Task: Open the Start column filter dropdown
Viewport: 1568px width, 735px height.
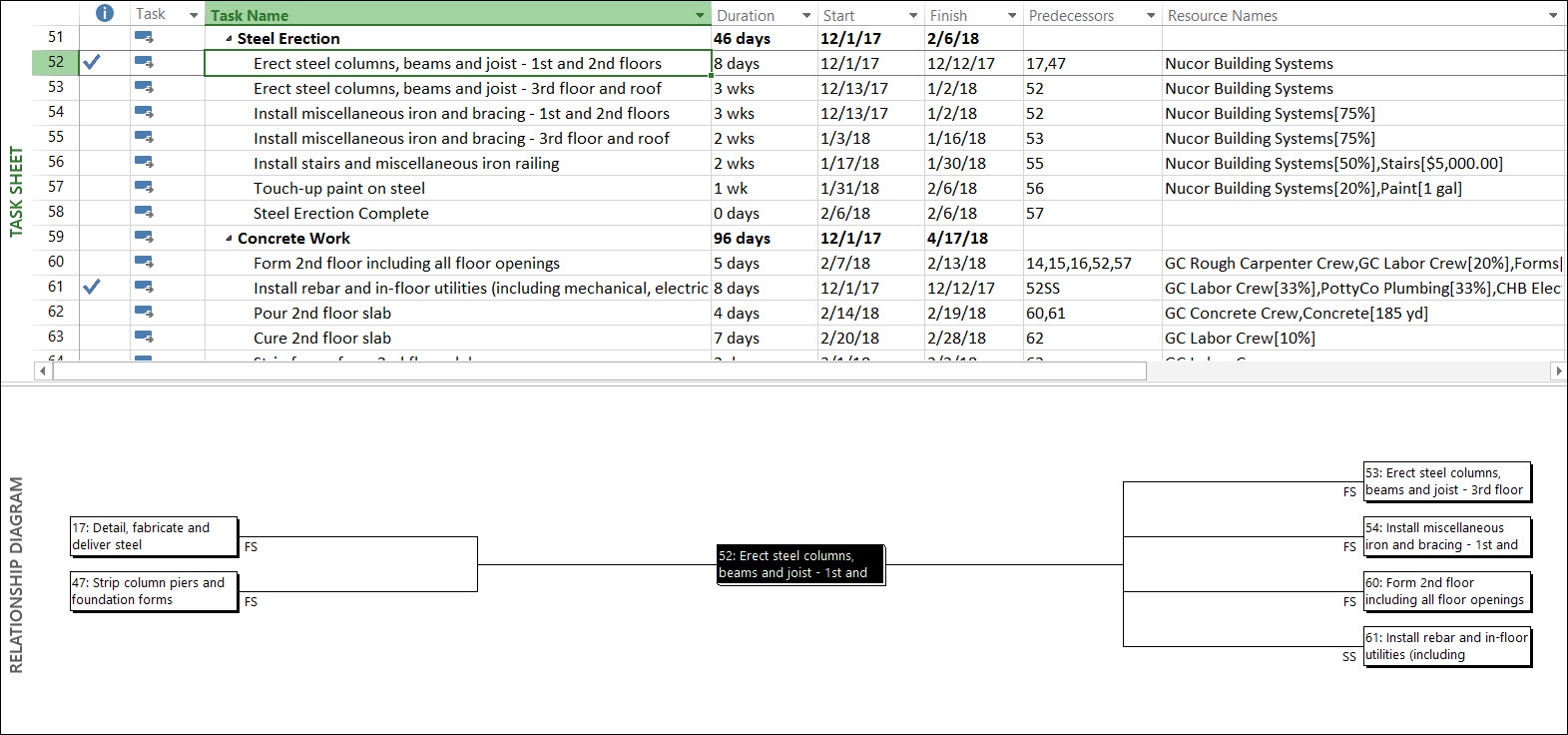Action: click(913, 15)
